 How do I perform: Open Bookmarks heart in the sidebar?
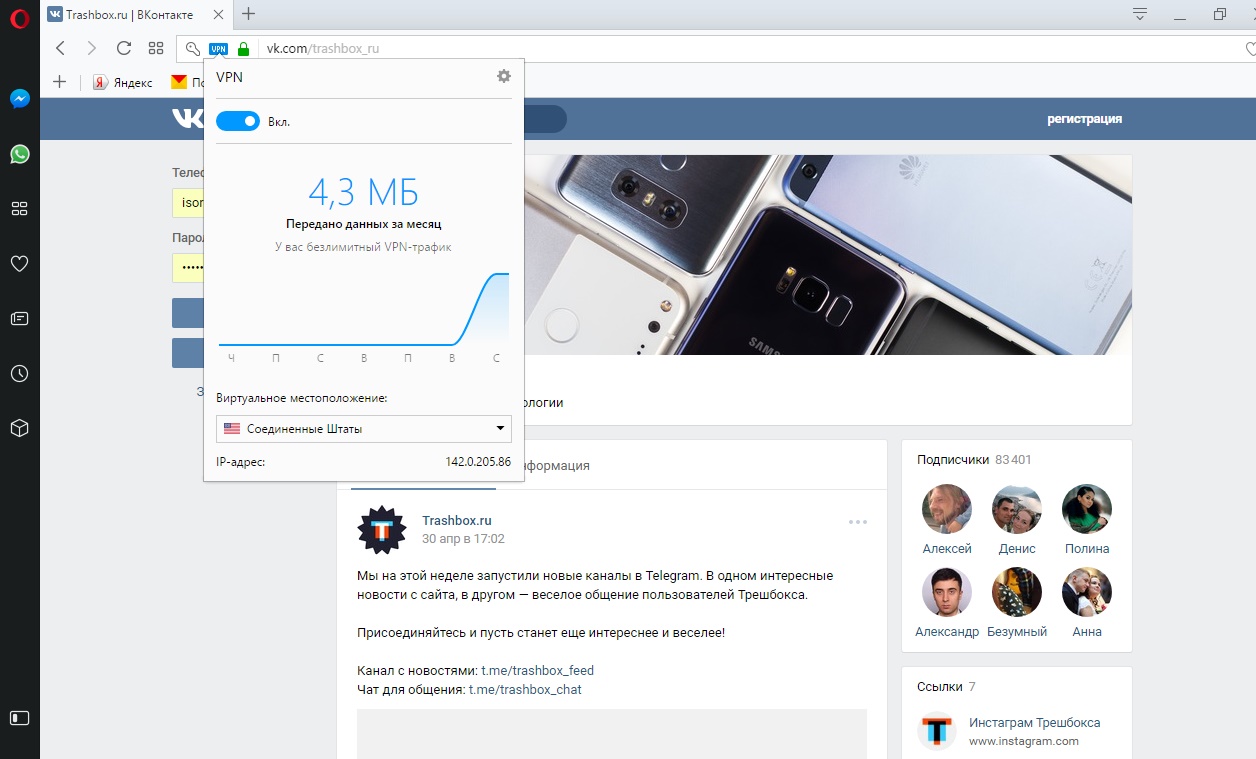tap(20, 264)
